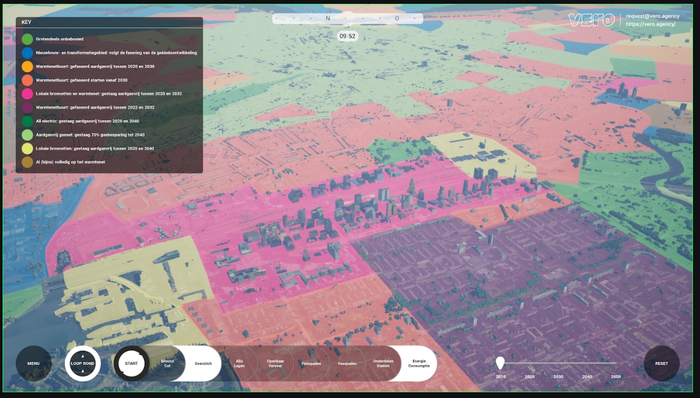Image resolution: width=700 pixels, height=398 pixels.
Task: Show the Voetpaden layer
Action: [x=347, y=363]
